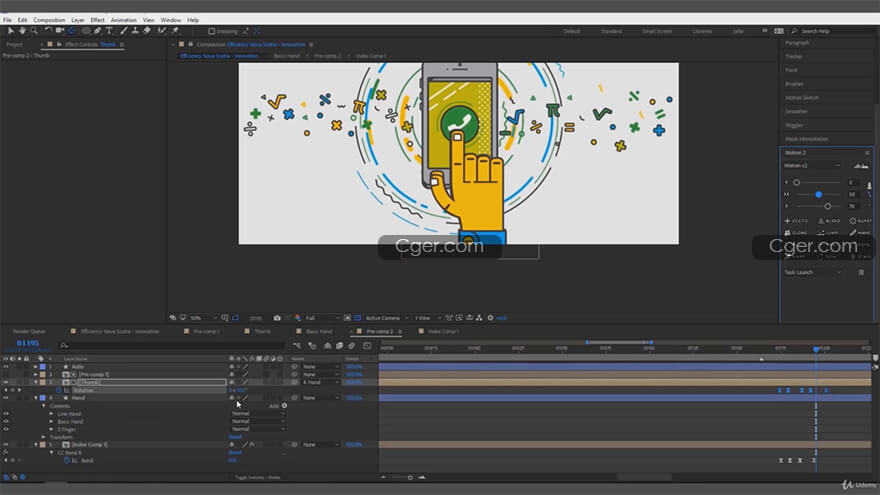Viewport: 880px width, 495px height.
Task: Click the Motion 2 Clone tool
Action: (x=796, y=232)
